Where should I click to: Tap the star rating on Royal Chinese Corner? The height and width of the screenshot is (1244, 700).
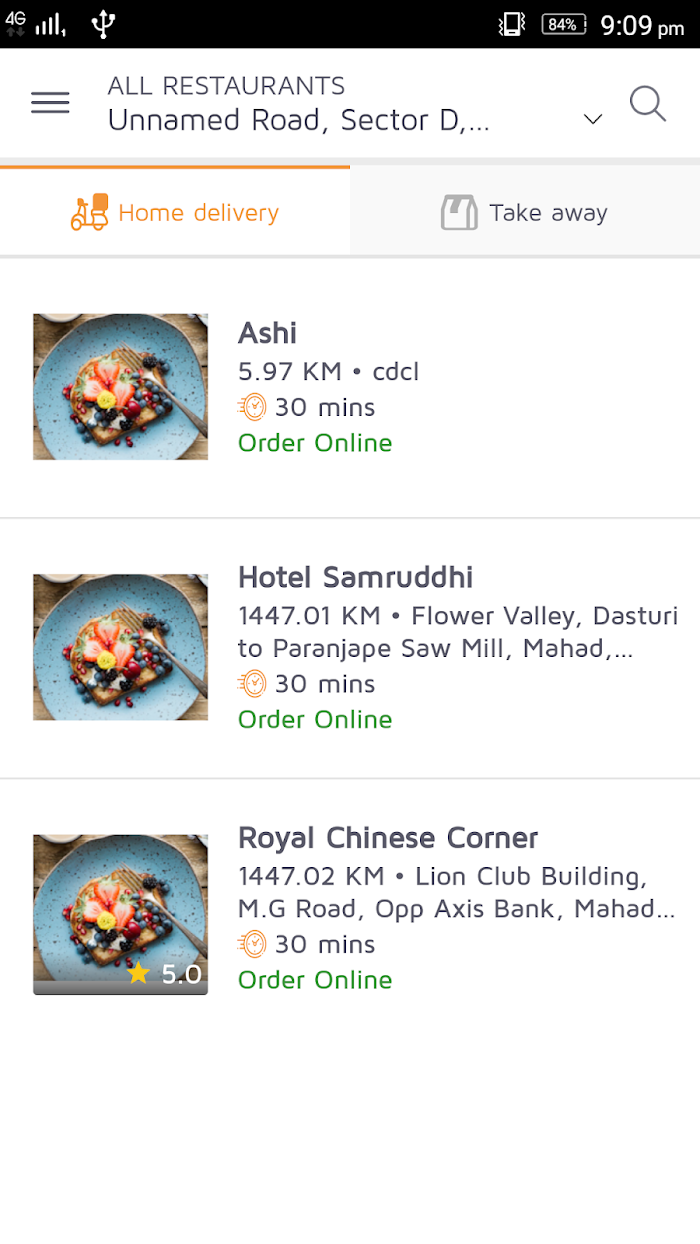(x=165, y=974)
